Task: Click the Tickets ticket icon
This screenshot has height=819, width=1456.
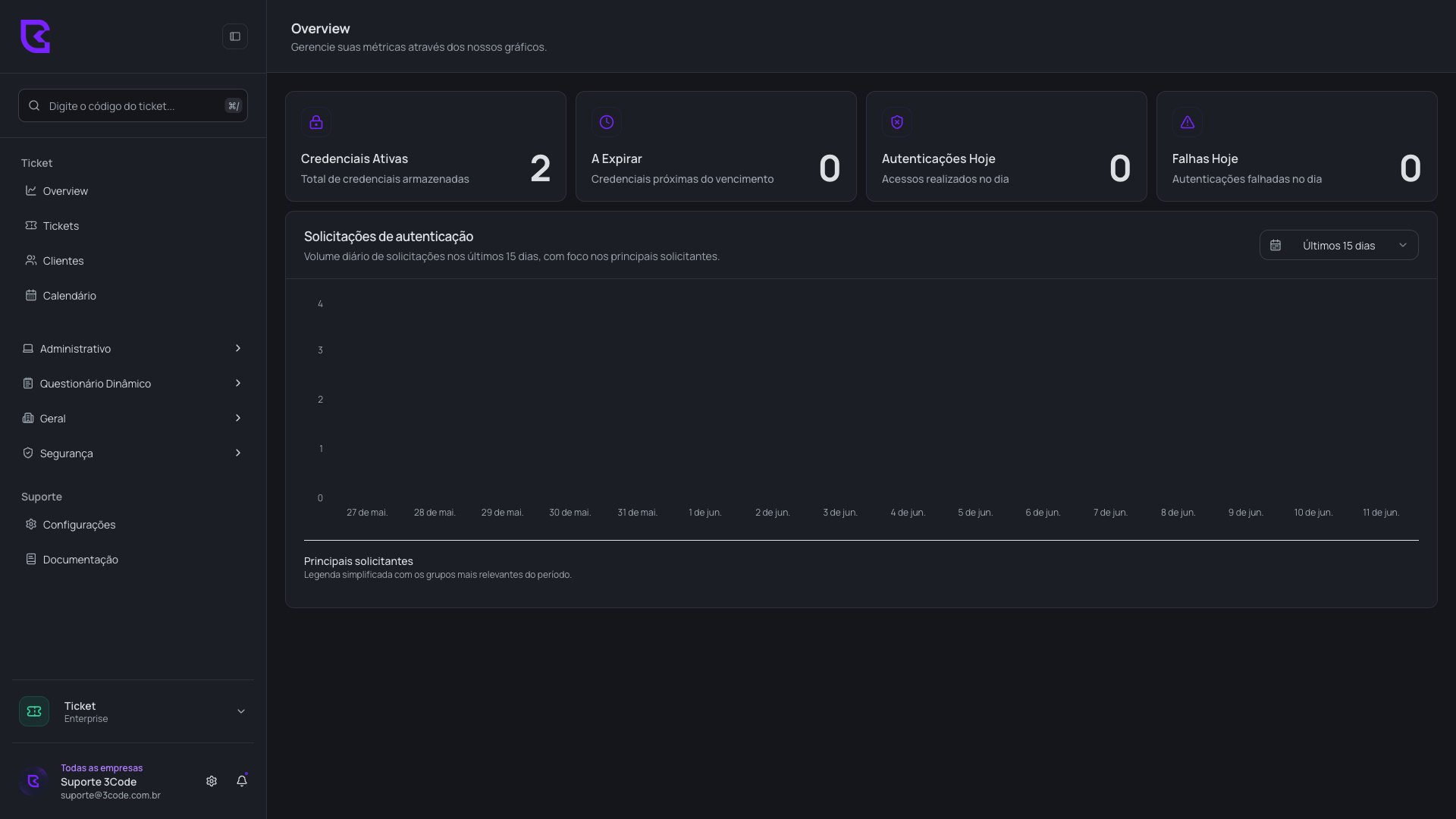Action: coord(31,225)
